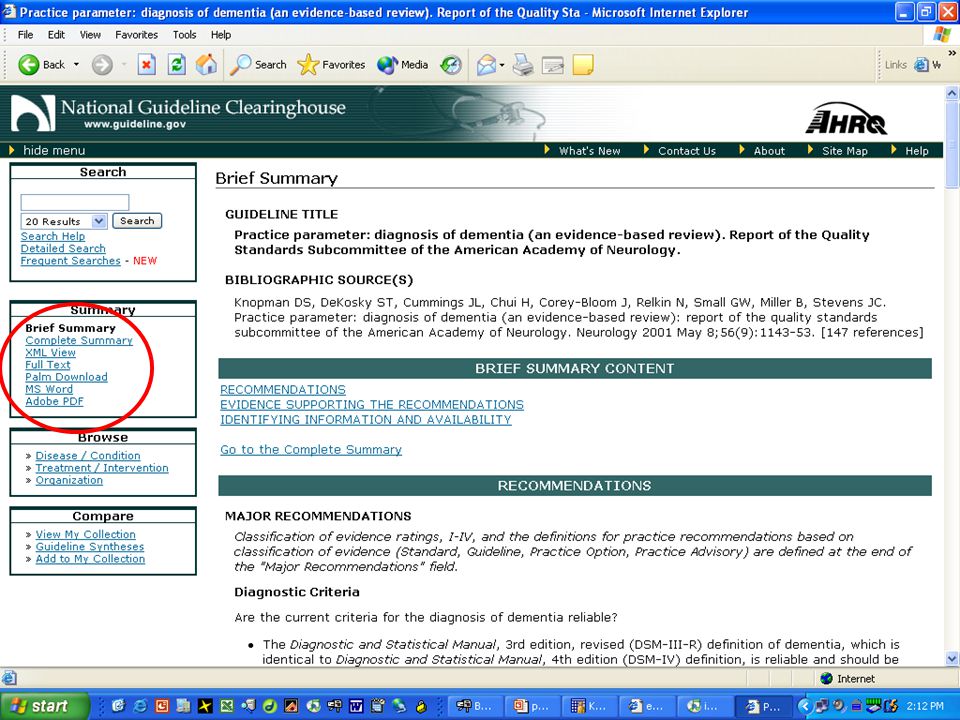Open Back button history dropdown arrow
960x720 pixels.
(x=76, y=64)
